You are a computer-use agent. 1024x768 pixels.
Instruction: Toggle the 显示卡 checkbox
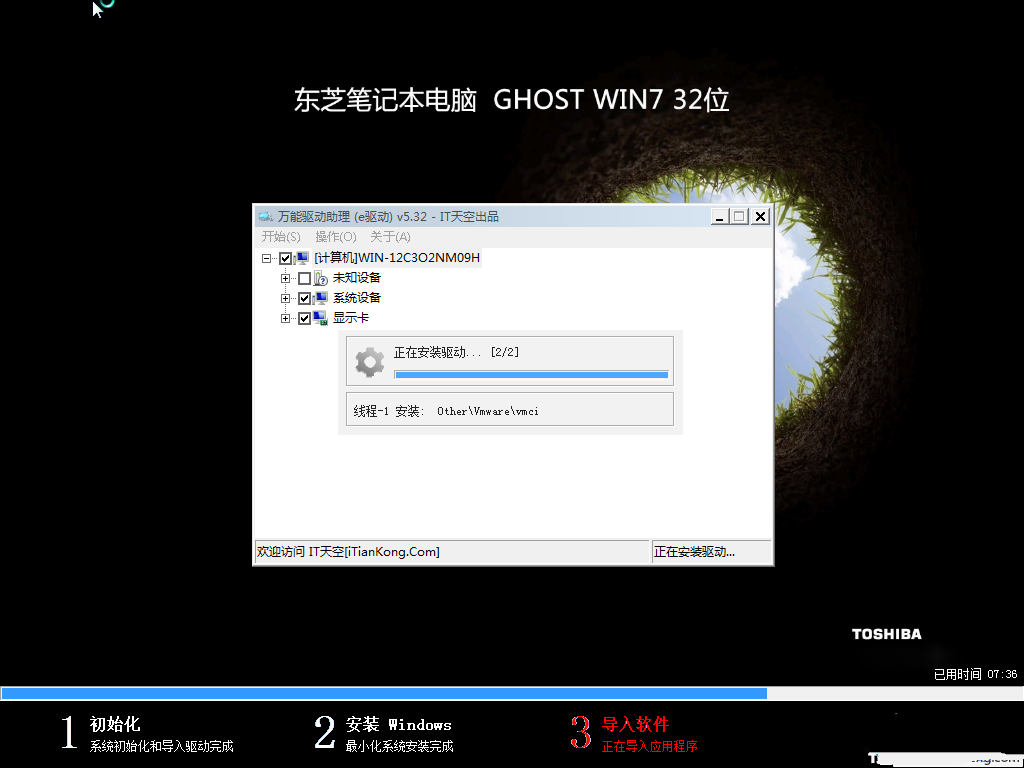(x=305, y=318)
